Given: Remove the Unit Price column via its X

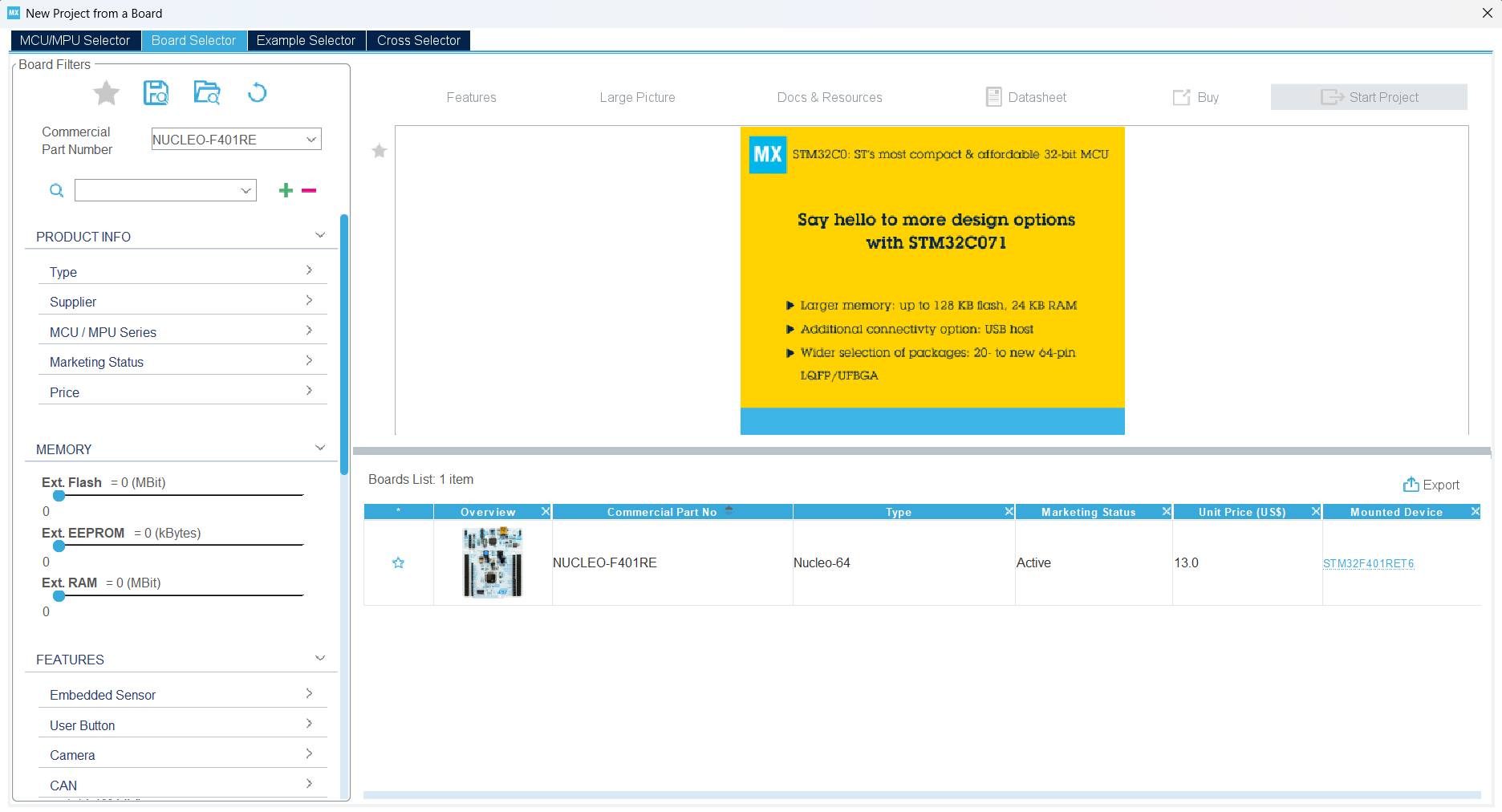Looking at the screenshot, I should [x=1316, y=511].
